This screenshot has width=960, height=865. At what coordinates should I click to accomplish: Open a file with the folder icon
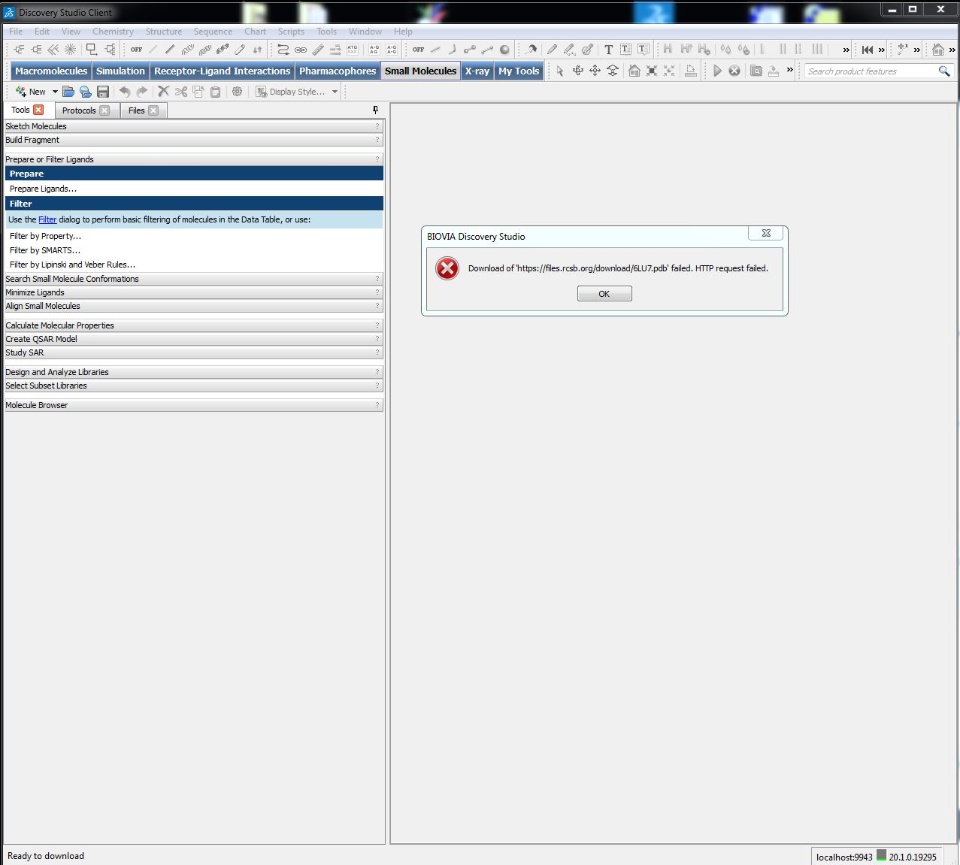click(68, 92)
